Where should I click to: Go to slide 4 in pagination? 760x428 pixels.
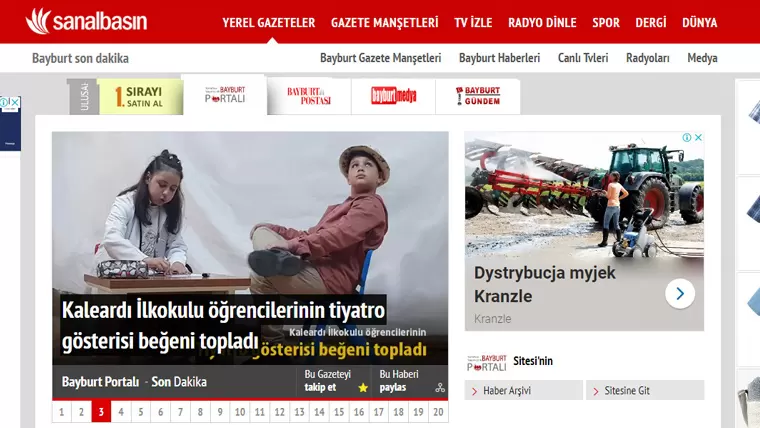tap(121, 412)
